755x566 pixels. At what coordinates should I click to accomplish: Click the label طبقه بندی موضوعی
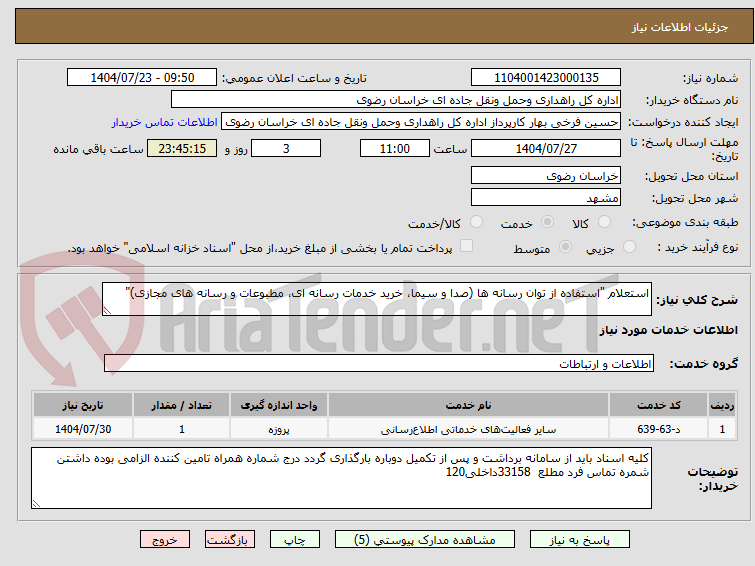point(685,222)
